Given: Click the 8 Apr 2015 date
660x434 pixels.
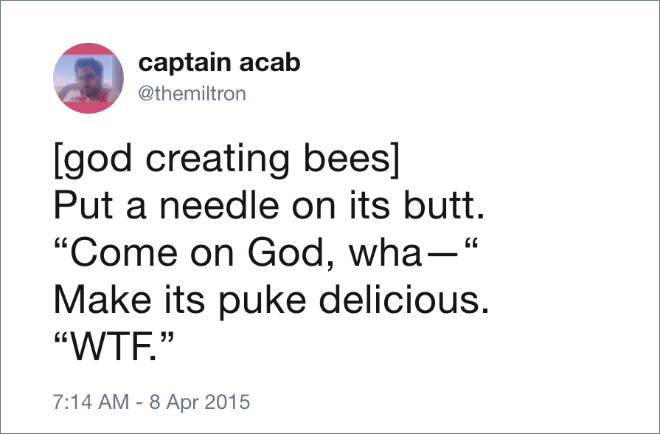Looking at the screenshot, I should 200,402.
